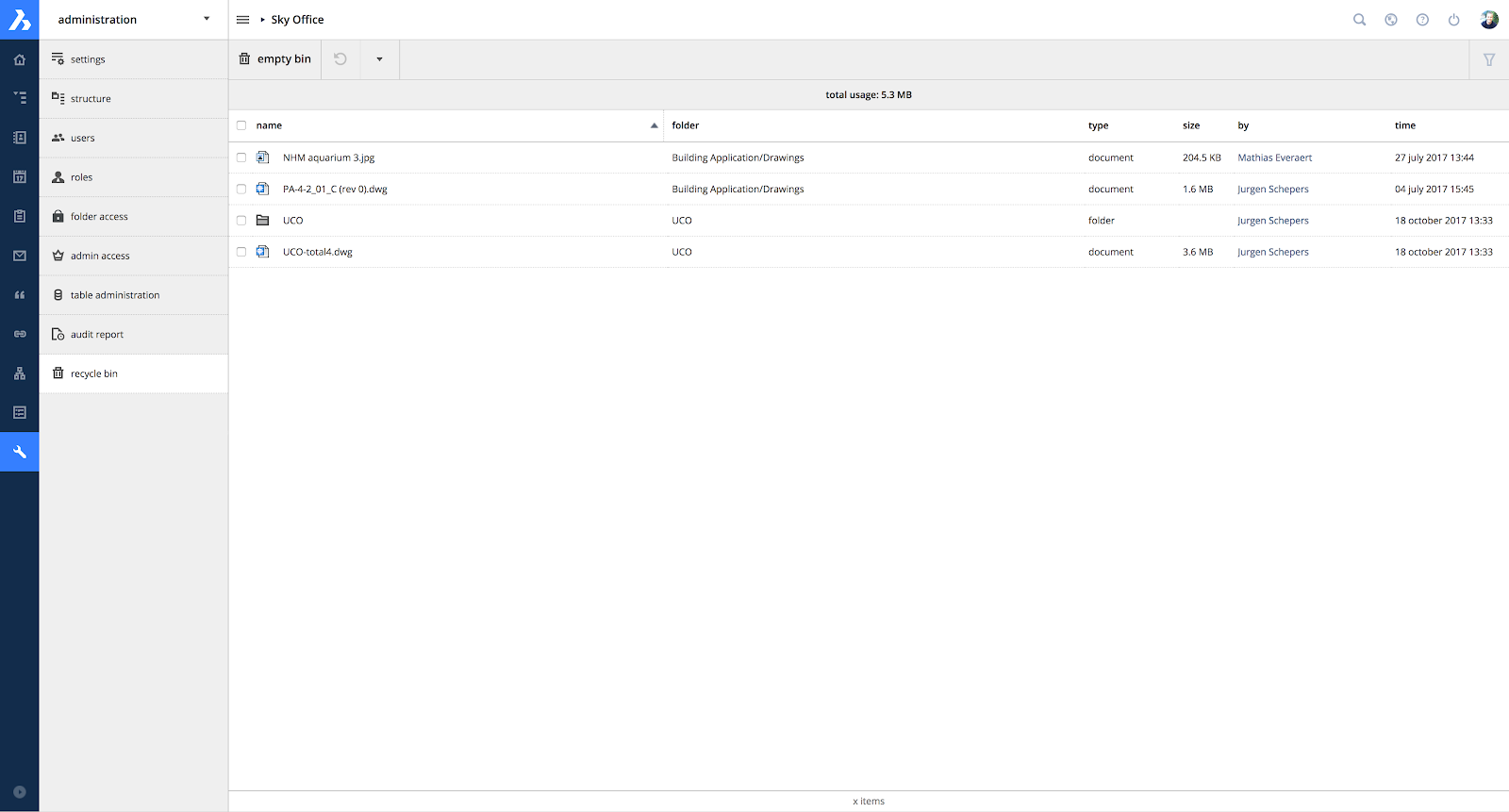Select the PA-4-2_01_C (rev 0).dwg file name

pyautogui.click(x=335, y=189)
